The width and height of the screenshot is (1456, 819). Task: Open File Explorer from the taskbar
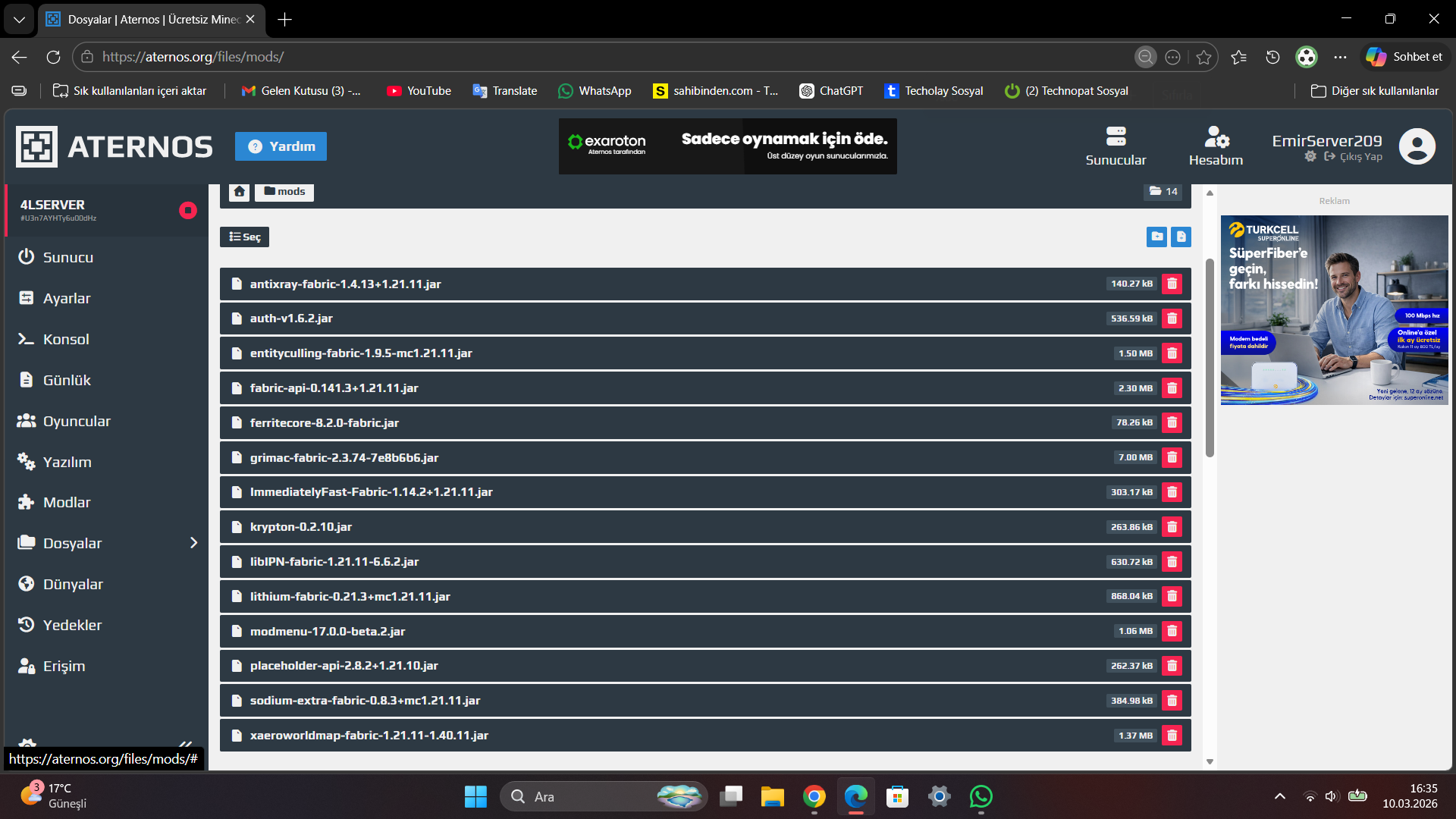(x=772, y=796)
